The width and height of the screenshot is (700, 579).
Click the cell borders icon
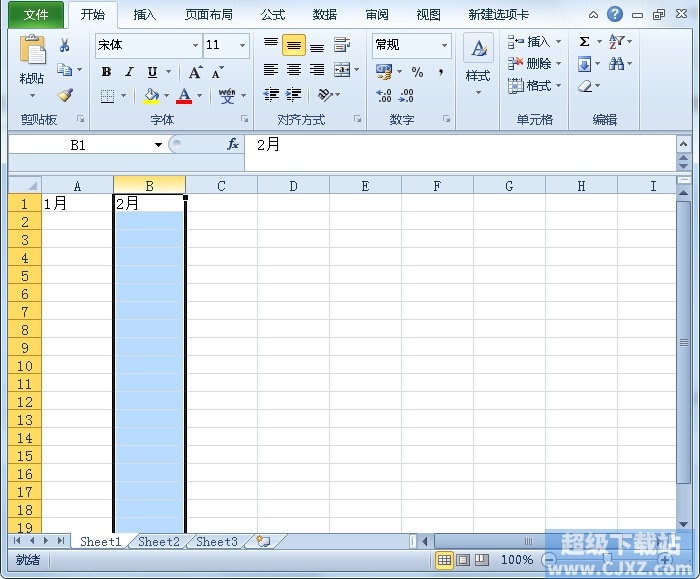coord(107,96)
